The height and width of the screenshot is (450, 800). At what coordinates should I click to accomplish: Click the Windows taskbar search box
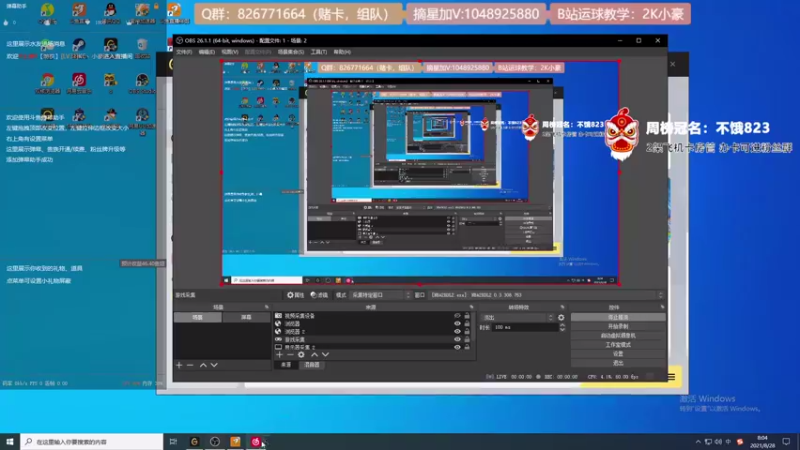click(x=92, y=442)
